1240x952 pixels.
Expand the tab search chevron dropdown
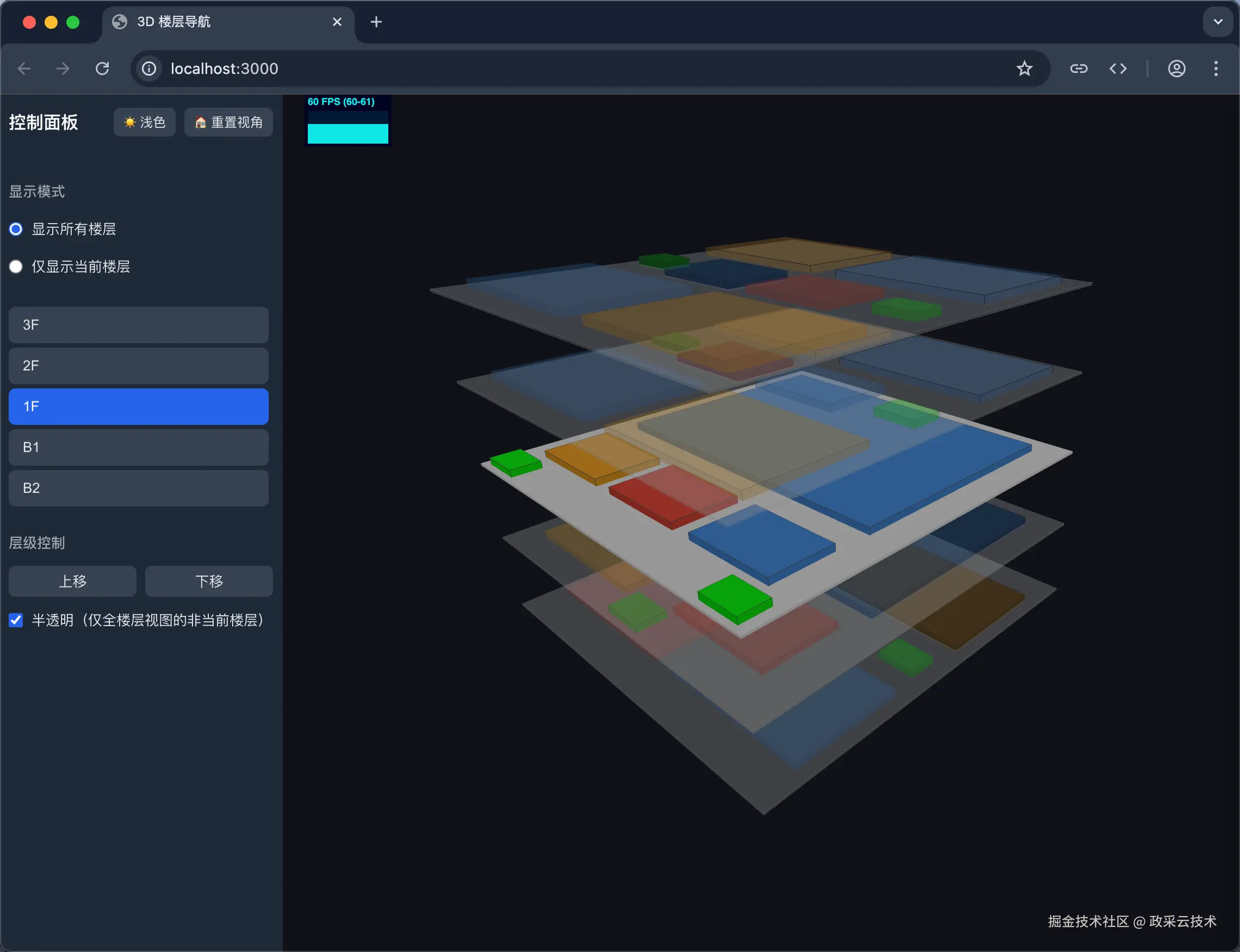click(x=1217, y=22)
